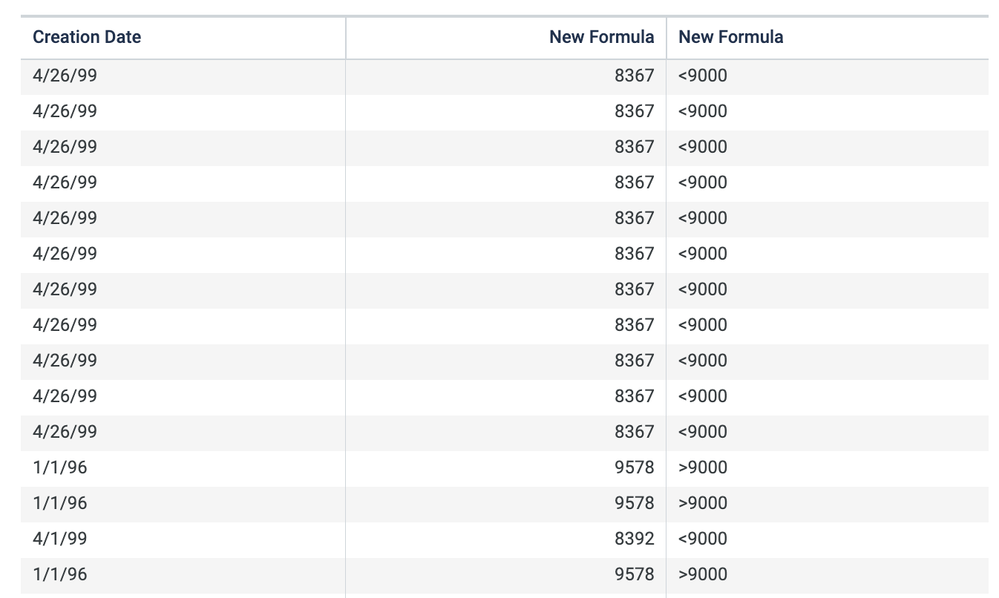Image resolution: width=999 pixels, height=598 pixels.
Task: Click the first row's <9000 cell
Action: (x=703, y=75)
